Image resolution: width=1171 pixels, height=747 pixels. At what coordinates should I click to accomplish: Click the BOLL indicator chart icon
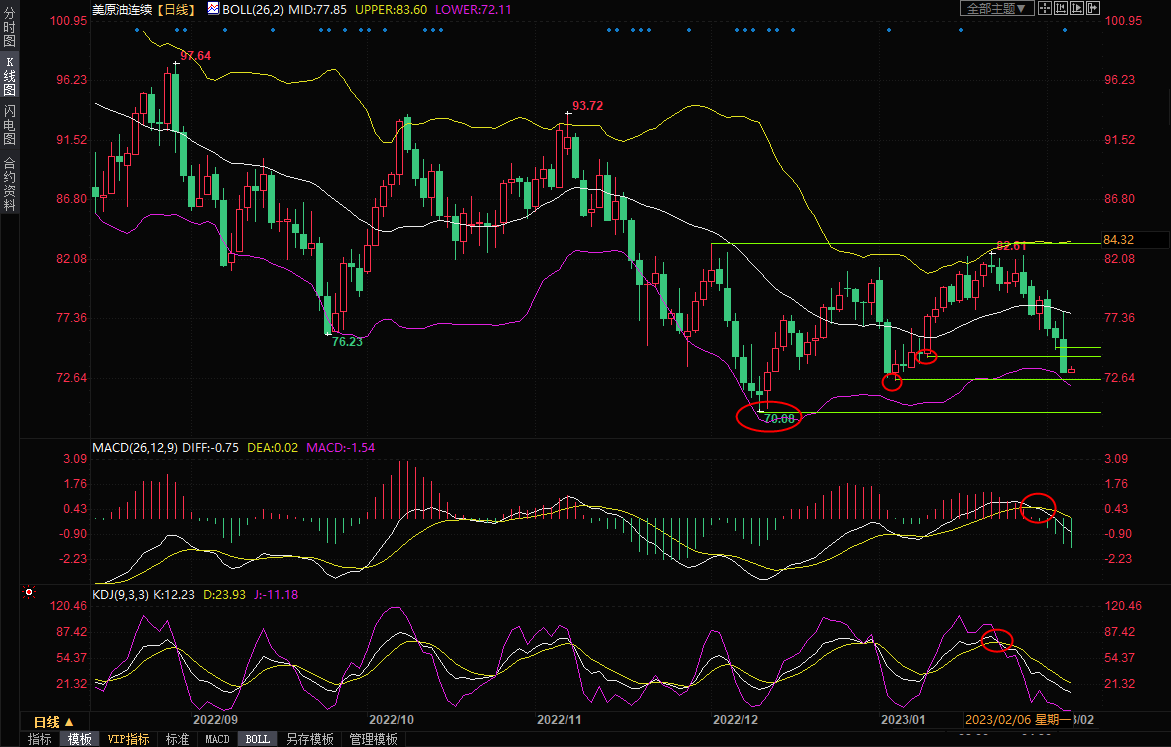tap(213, 8)
